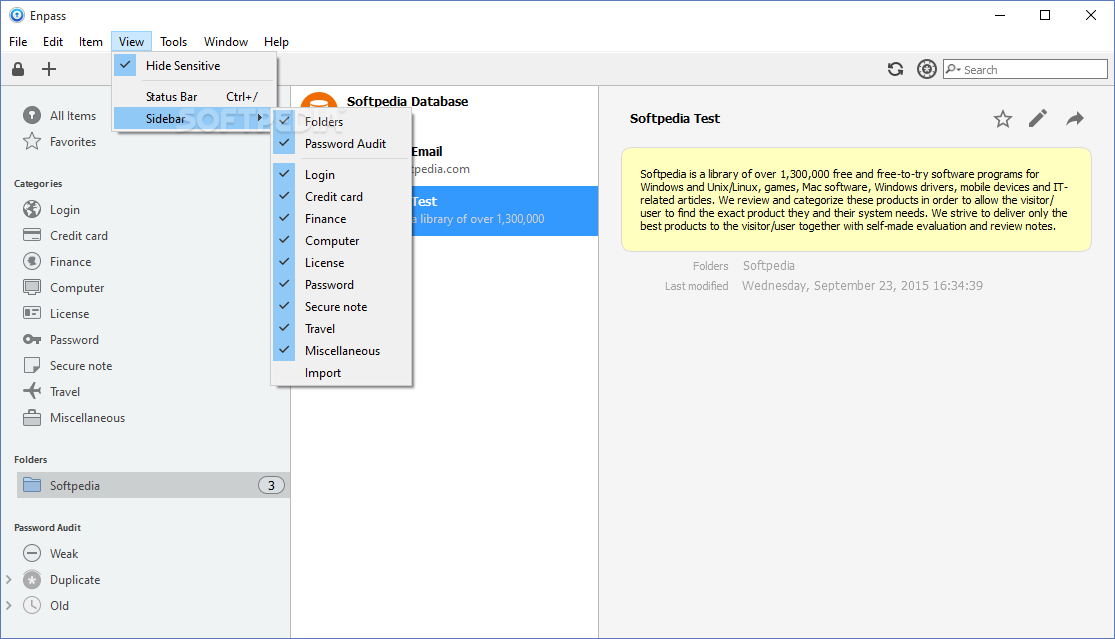Add a new item with plus icon
The image size is (1115, 639).
tap(48, 69)
